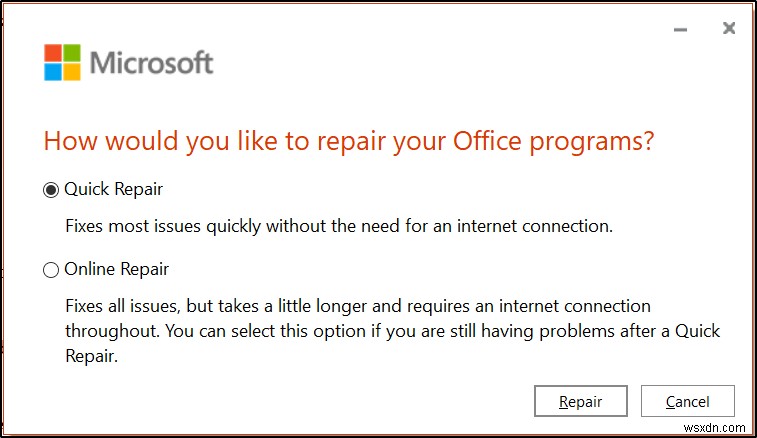This screenshot has height=438, width=757.
Task: Click the blue square of the Microsoft logo
Action: pyautogui.click(x=53, y=71)
